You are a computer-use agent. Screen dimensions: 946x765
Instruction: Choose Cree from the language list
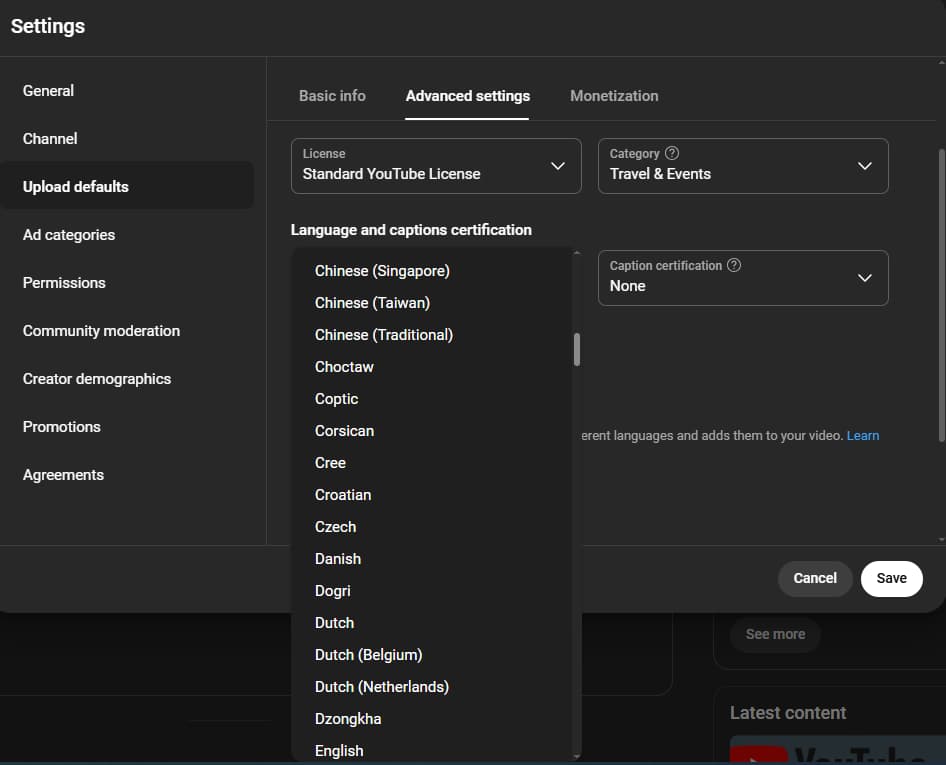point(432,463)
